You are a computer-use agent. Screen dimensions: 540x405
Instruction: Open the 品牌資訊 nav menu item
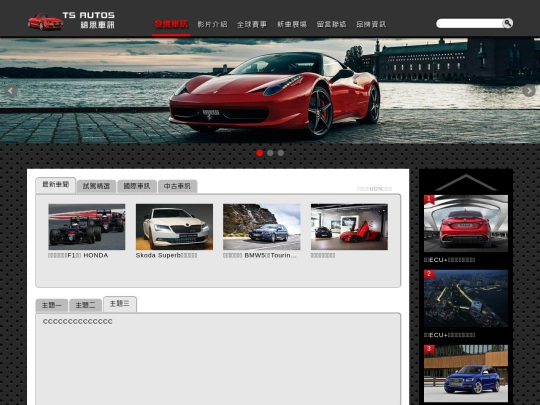point(371,24)
